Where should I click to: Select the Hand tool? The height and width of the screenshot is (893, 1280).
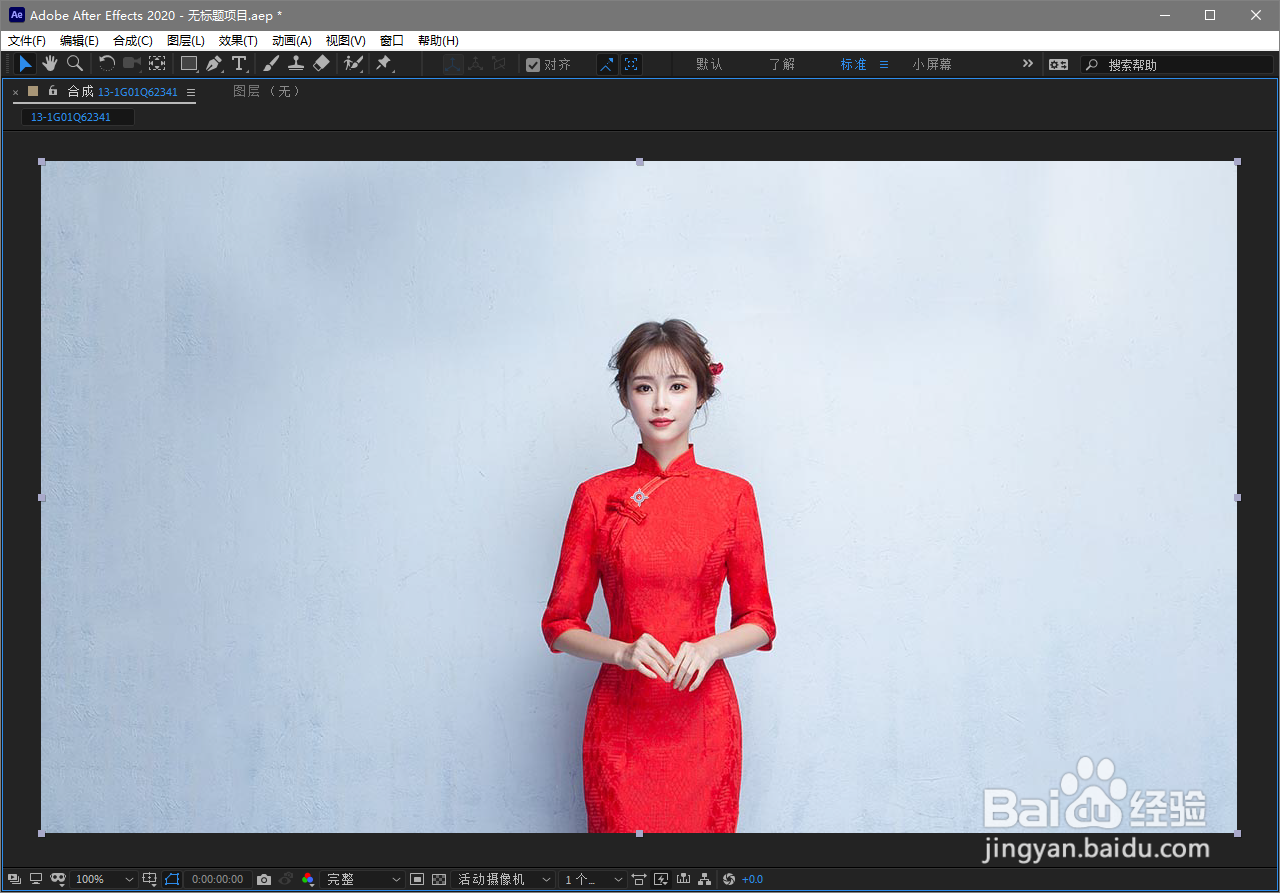(50, 64)
